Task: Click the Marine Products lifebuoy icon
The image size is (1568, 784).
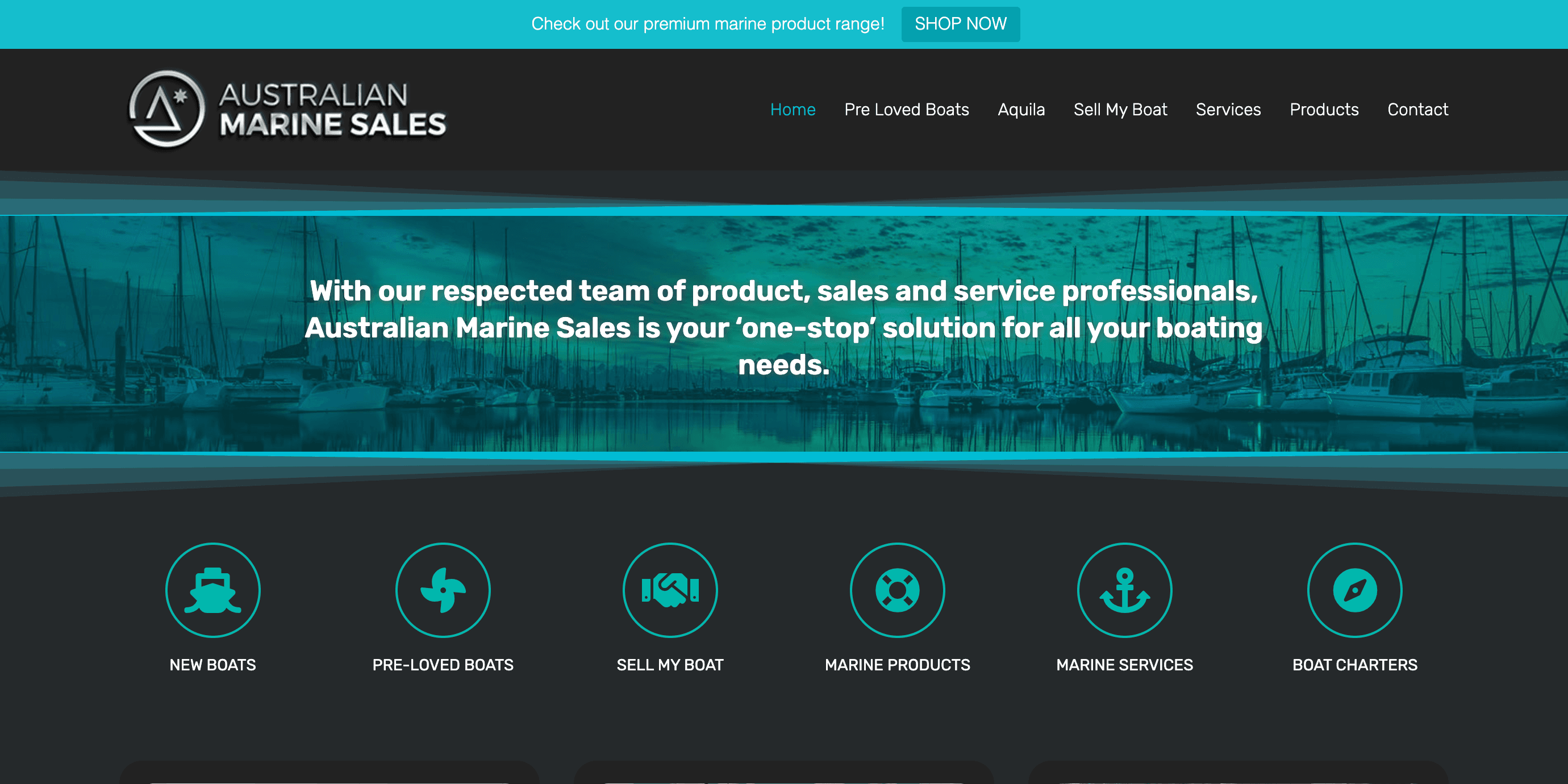Action: pos(897,590)
